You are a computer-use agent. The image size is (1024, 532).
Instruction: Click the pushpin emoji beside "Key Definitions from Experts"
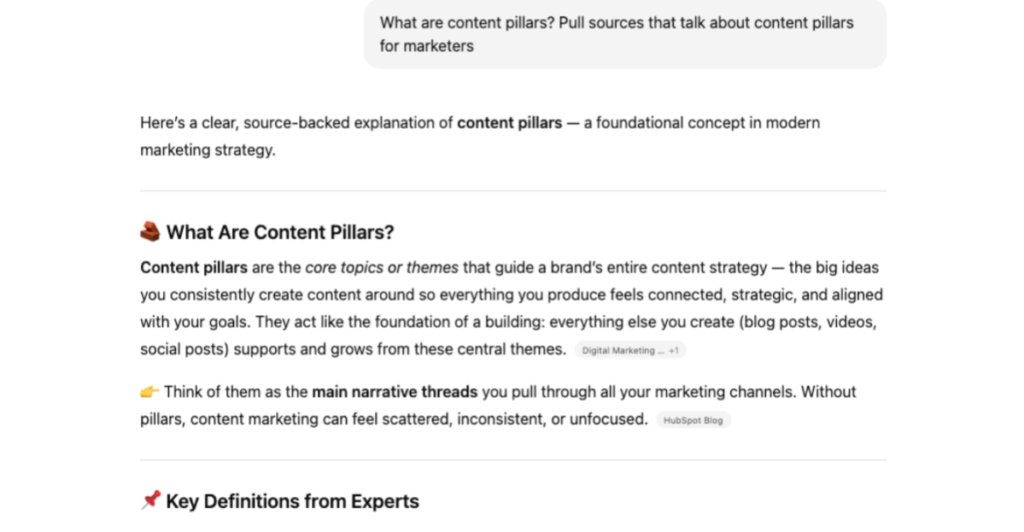pos(150,501)
